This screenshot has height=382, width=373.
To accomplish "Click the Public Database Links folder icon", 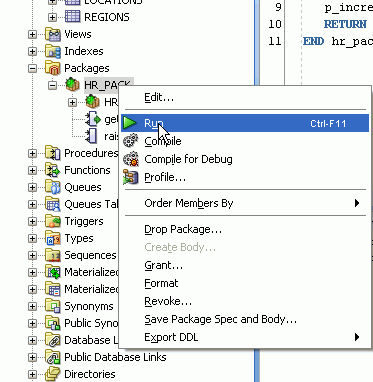I will (53, 357).
